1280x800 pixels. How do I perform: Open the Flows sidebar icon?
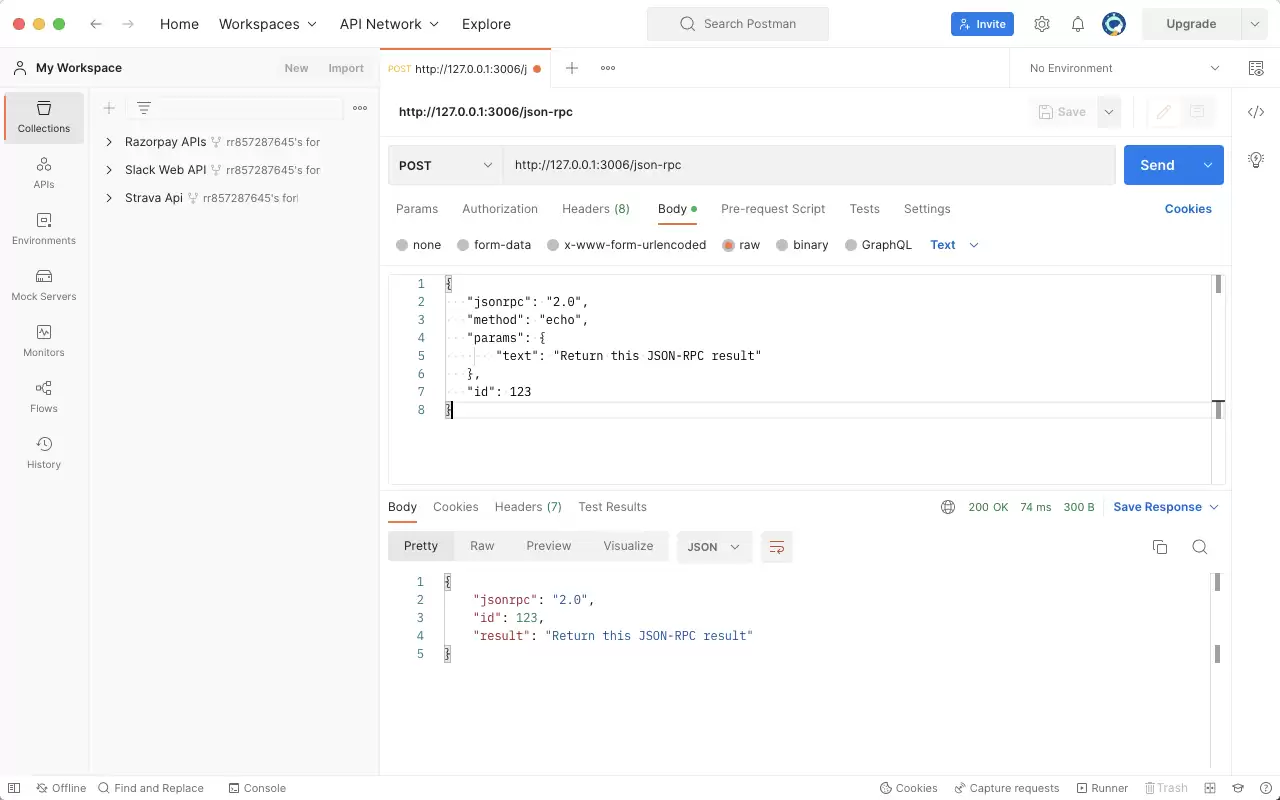coord(44,397)
